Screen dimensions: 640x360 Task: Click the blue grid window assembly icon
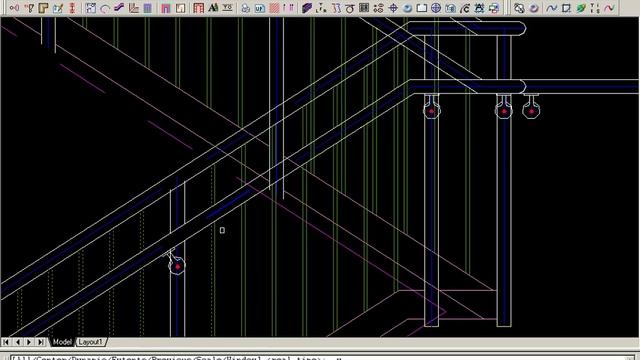click(91, 8)
